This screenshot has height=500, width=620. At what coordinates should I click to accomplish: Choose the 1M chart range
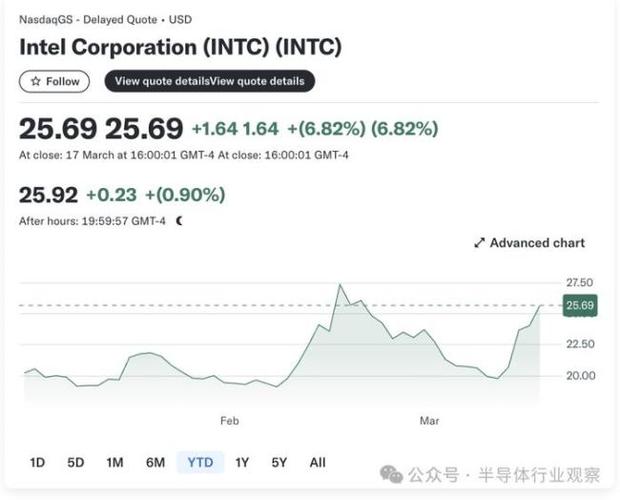click(114, 462)
